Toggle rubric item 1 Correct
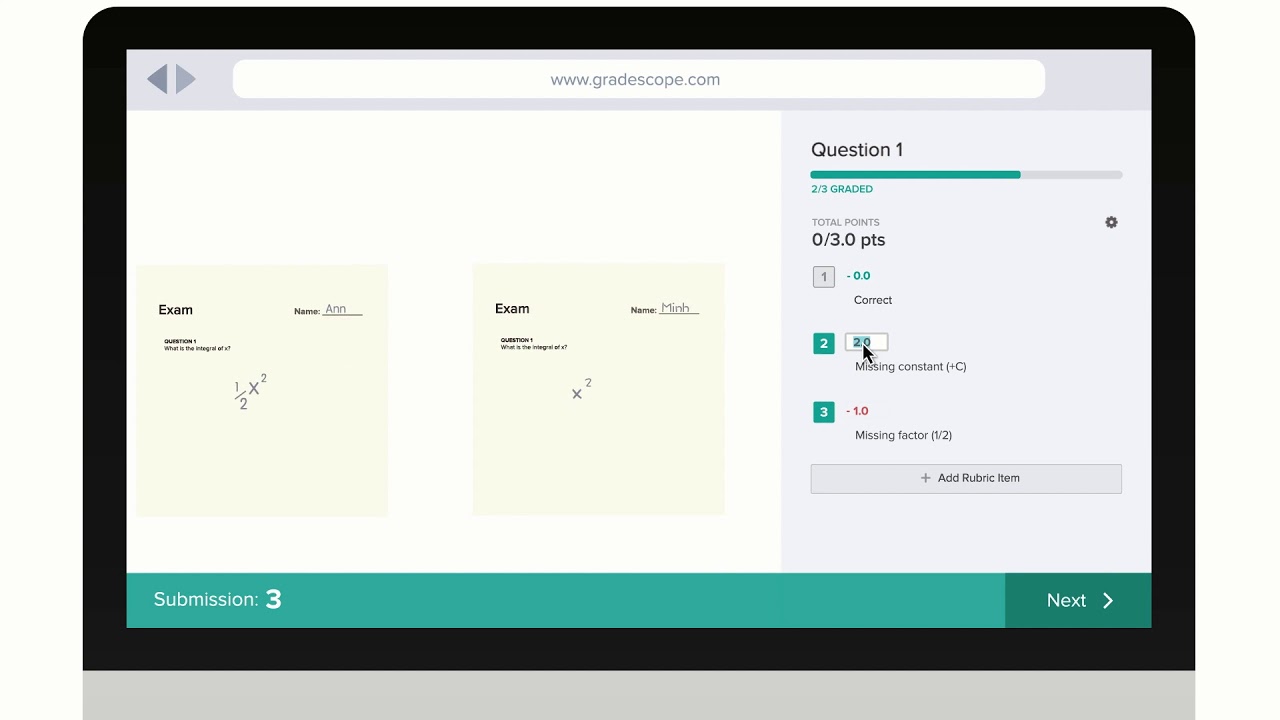This screenshot has height=720, width=1280. click(824, 277)
